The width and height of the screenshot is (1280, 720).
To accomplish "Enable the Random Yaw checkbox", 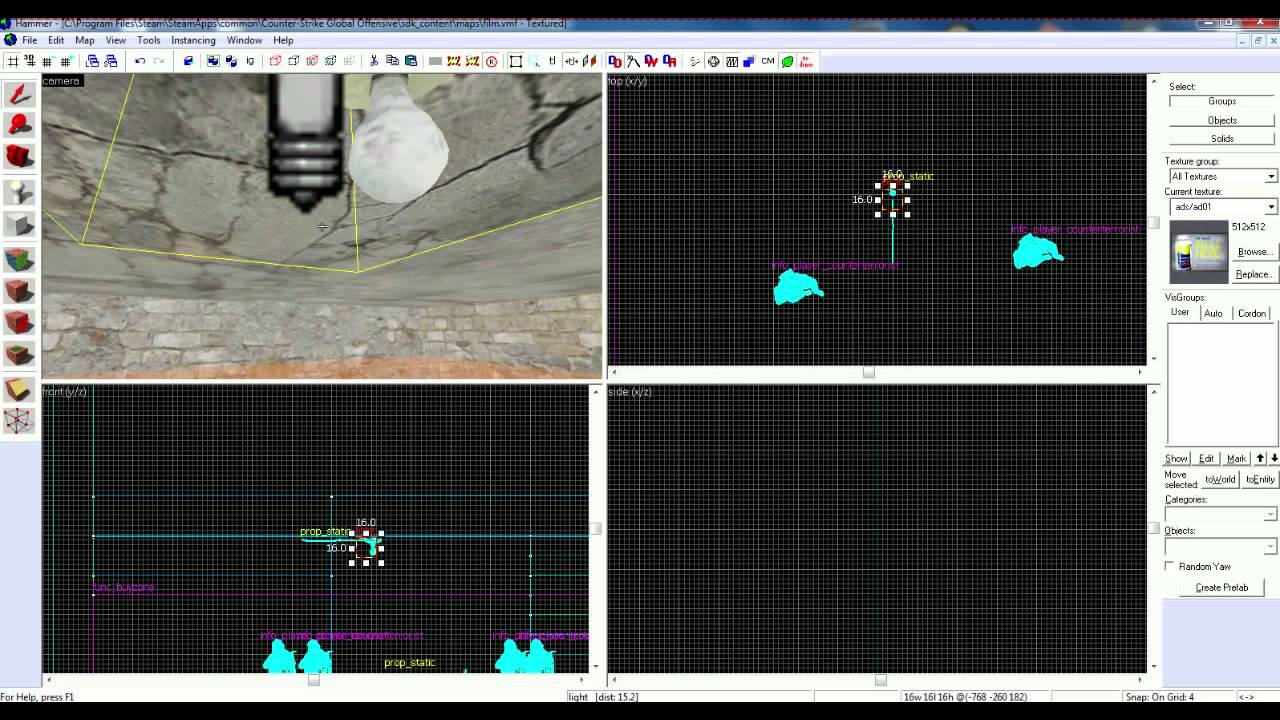I will 1169,566.
